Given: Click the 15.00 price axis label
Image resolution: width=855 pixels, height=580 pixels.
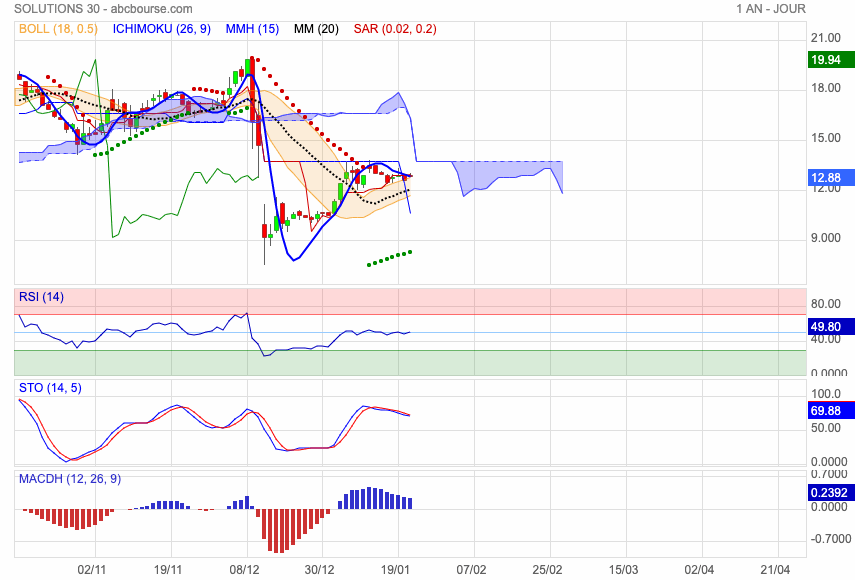Looking at the screenshot, I should (826, 138).
